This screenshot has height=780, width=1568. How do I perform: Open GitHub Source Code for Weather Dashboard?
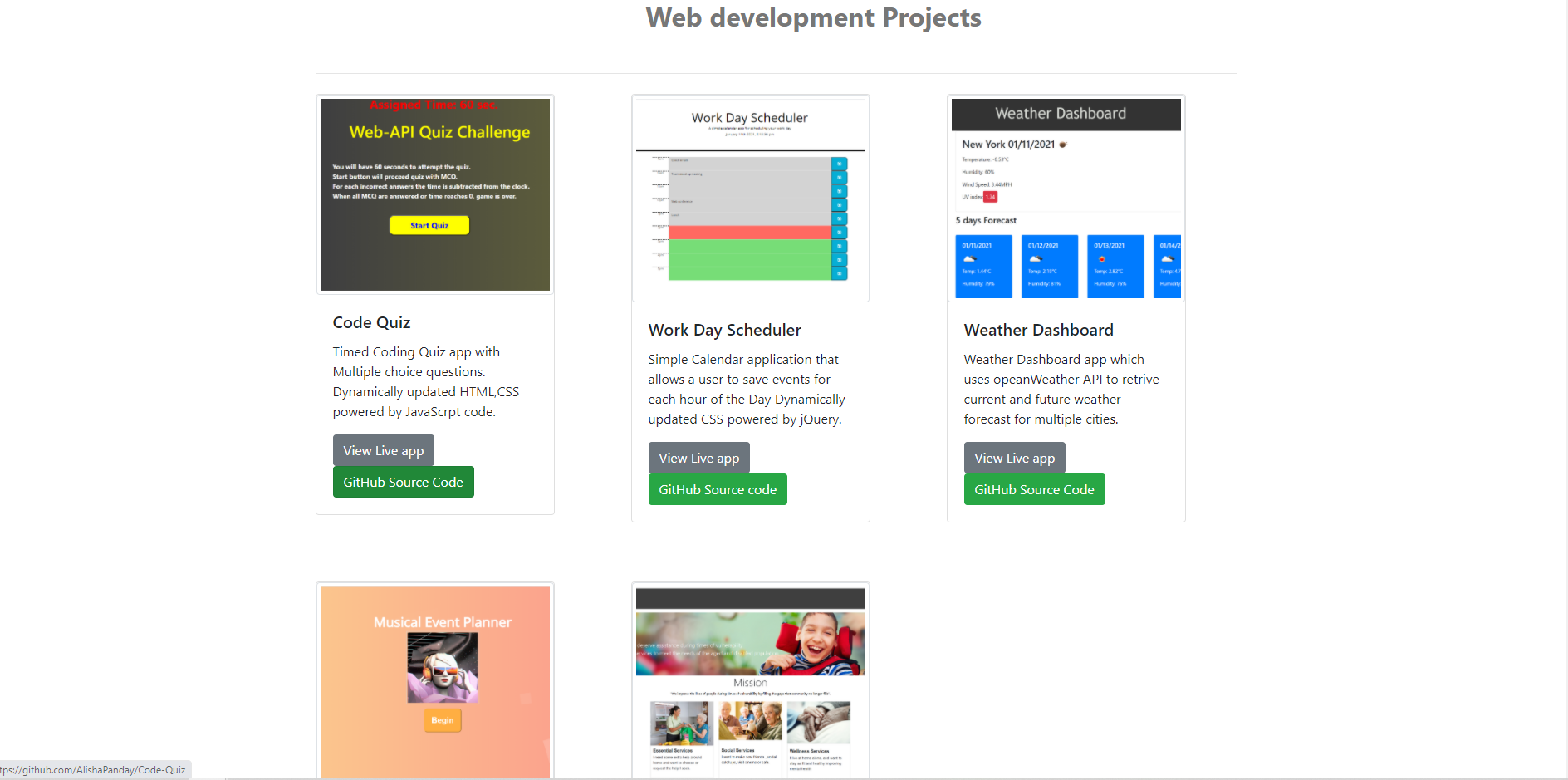tap(1034, 489)
